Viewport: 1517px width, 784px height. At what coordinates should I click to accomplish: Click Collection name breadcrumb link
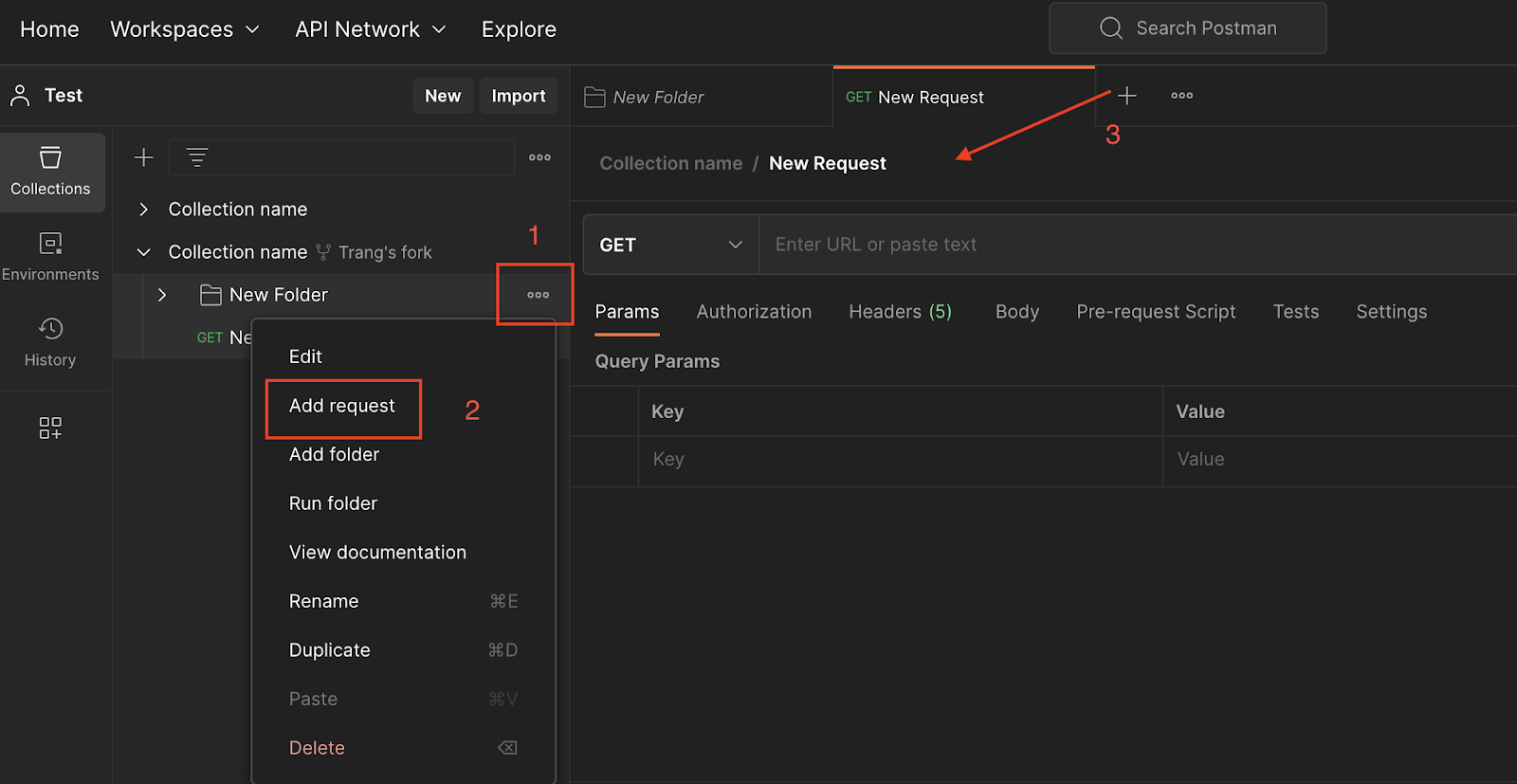tap(671, 163)
